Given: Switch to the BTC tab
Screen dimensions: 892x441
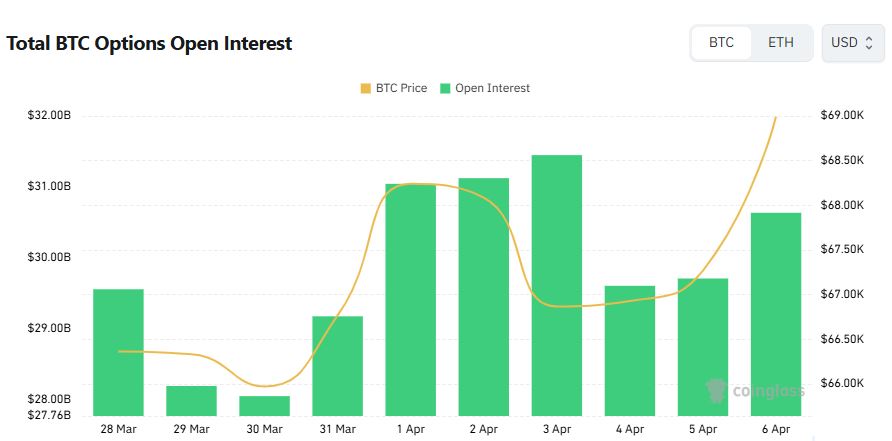Looking at the screenshot, I should click(721, 43).
